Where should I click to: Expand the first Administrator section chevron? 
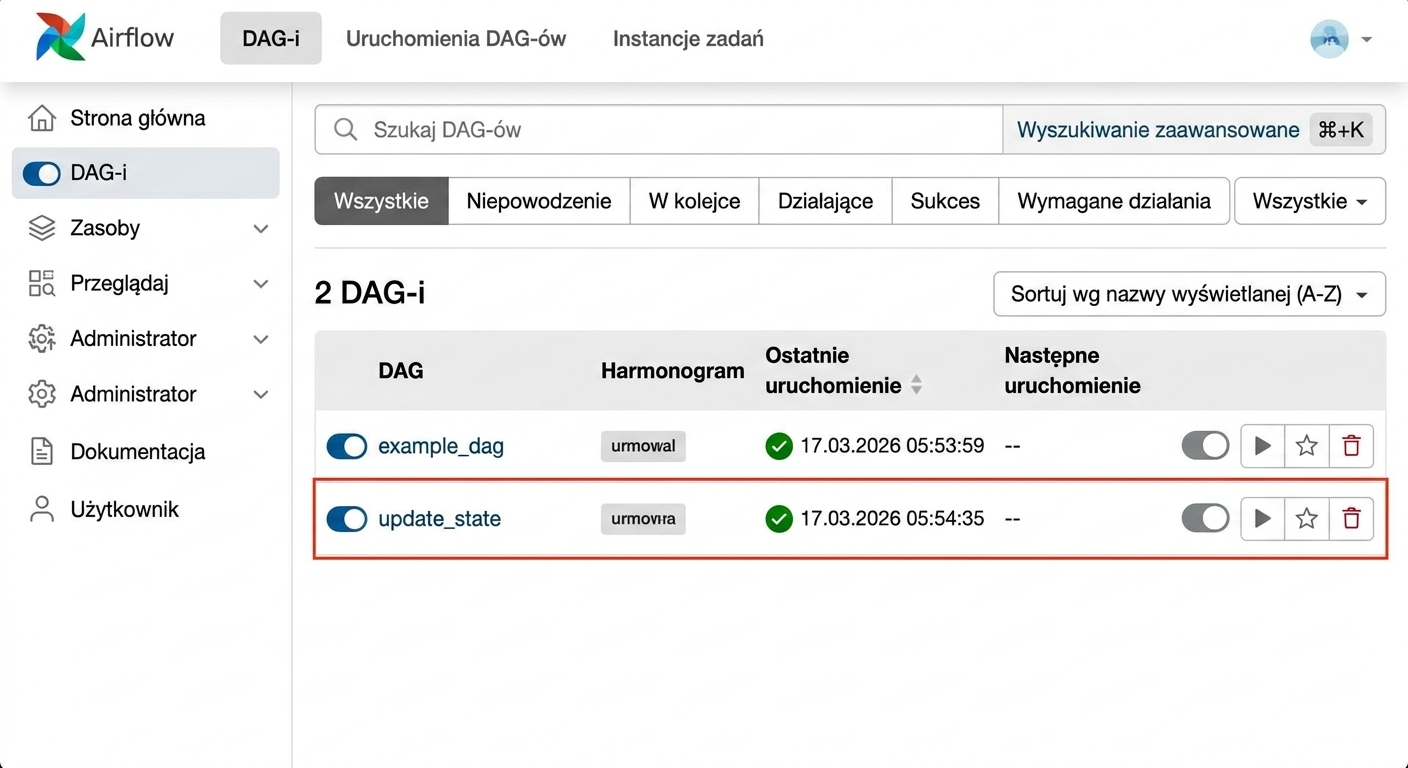(261, 339)
